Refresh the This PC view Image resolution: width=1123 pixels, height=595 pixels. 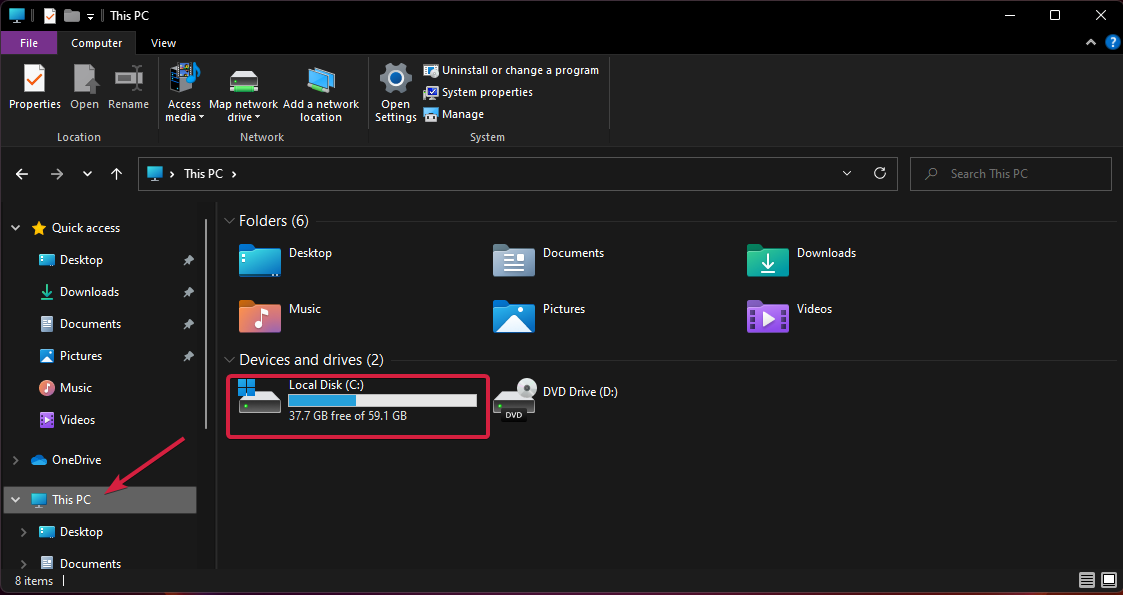(880, 173)
